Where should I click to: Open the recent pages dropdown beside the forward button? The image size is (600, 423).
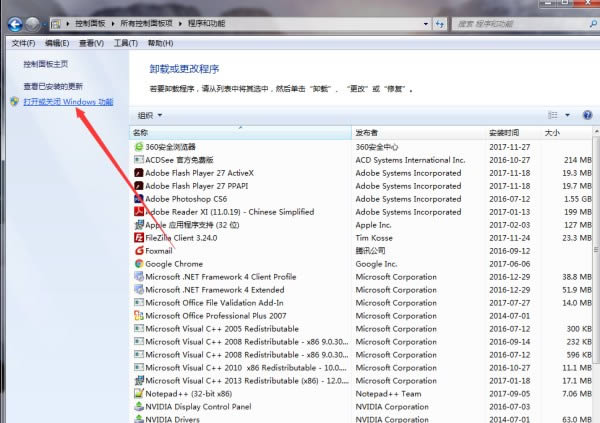click(x=44, y=24)
